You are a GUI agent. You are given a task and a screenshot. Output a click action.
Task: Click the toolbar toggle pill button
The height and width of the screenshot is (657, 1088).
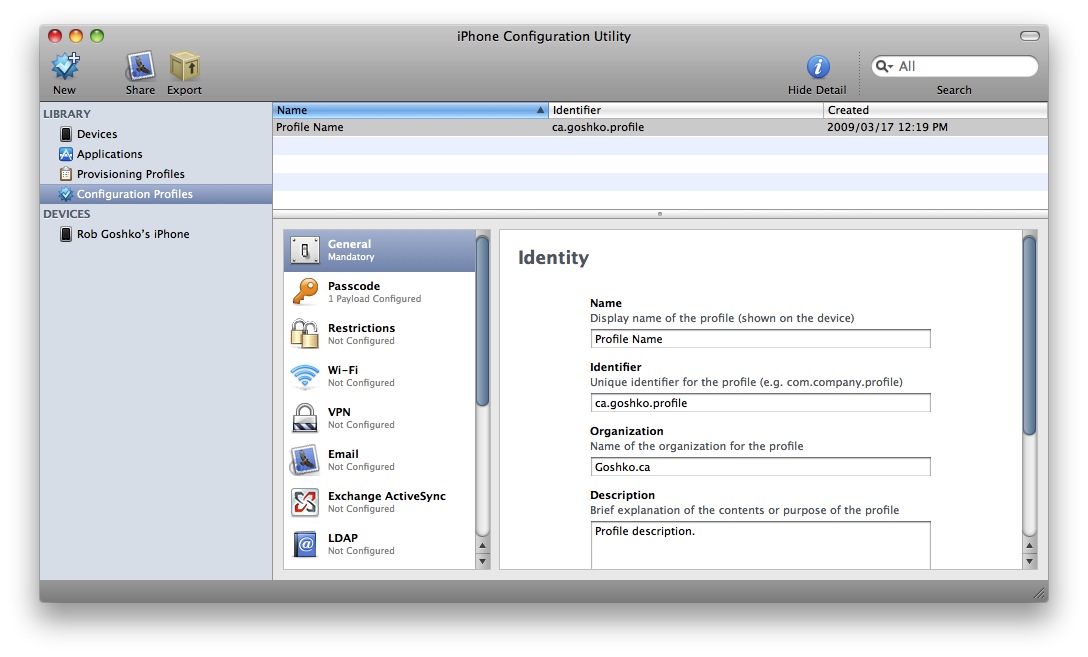click(x=1030, y=36)
